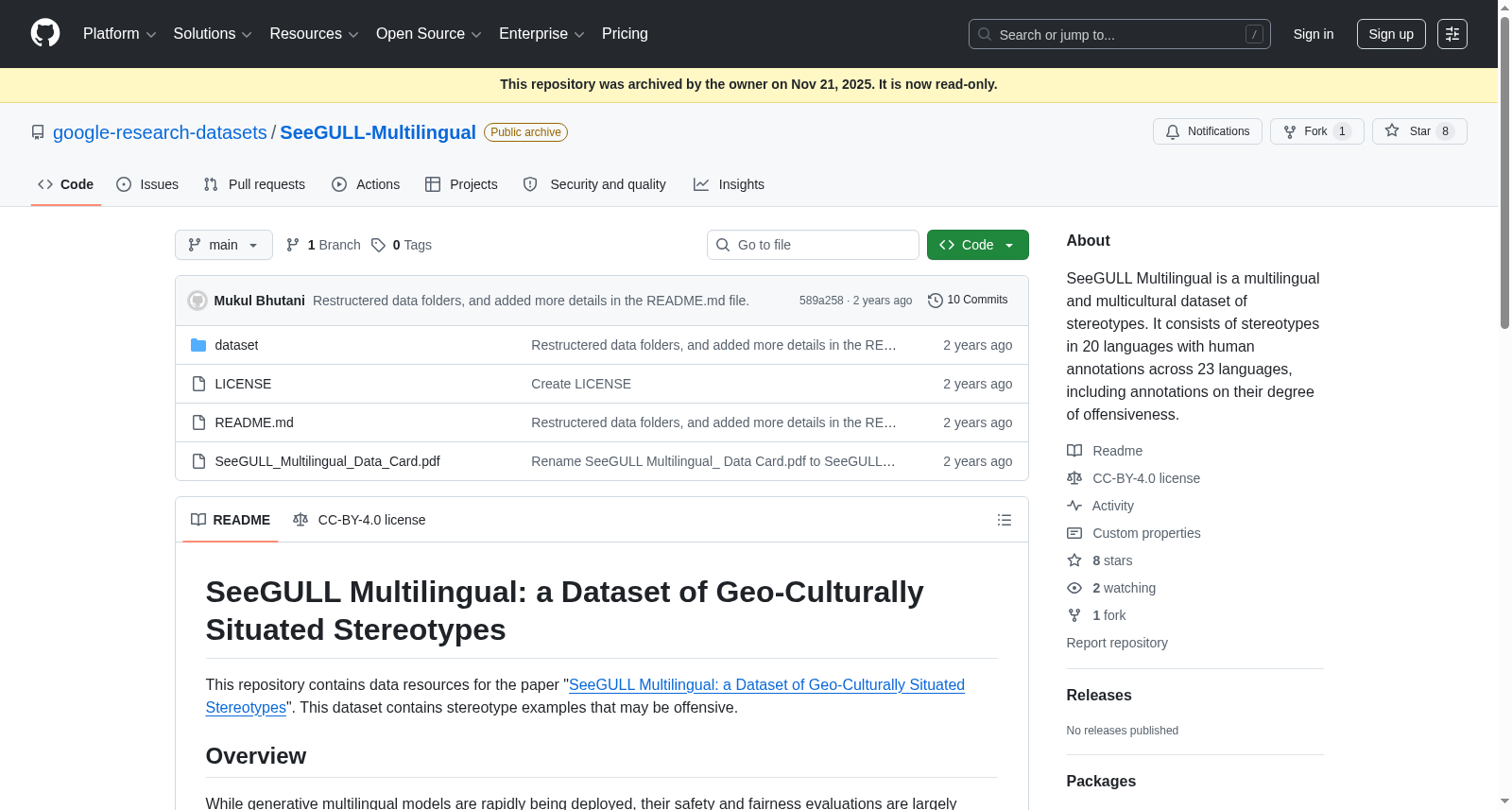Switch to the Insights tab
The image size is (1512, 810).
[x=729, y=184]
